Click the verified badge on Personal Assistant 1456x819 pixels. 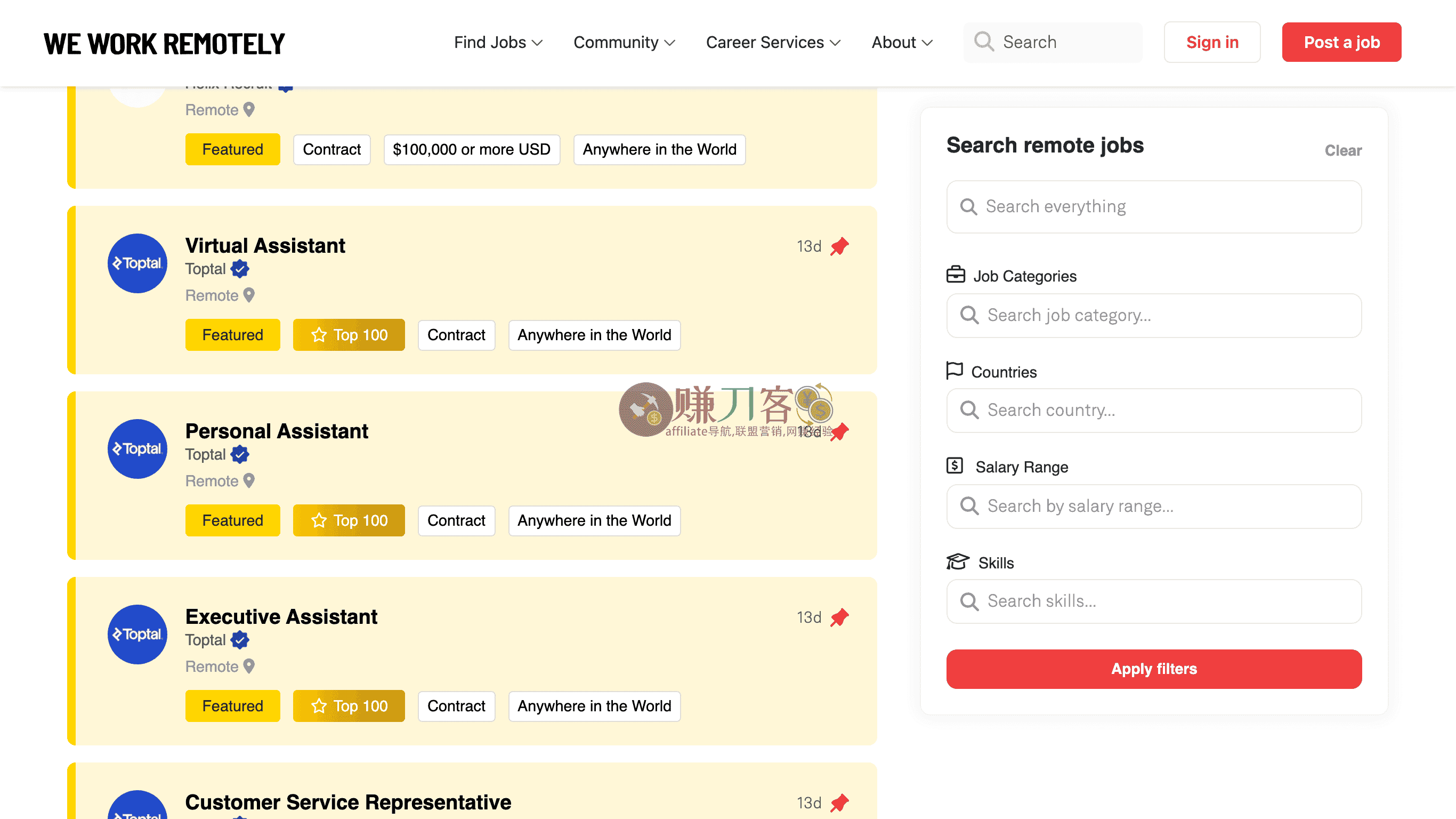coord(240,455)
